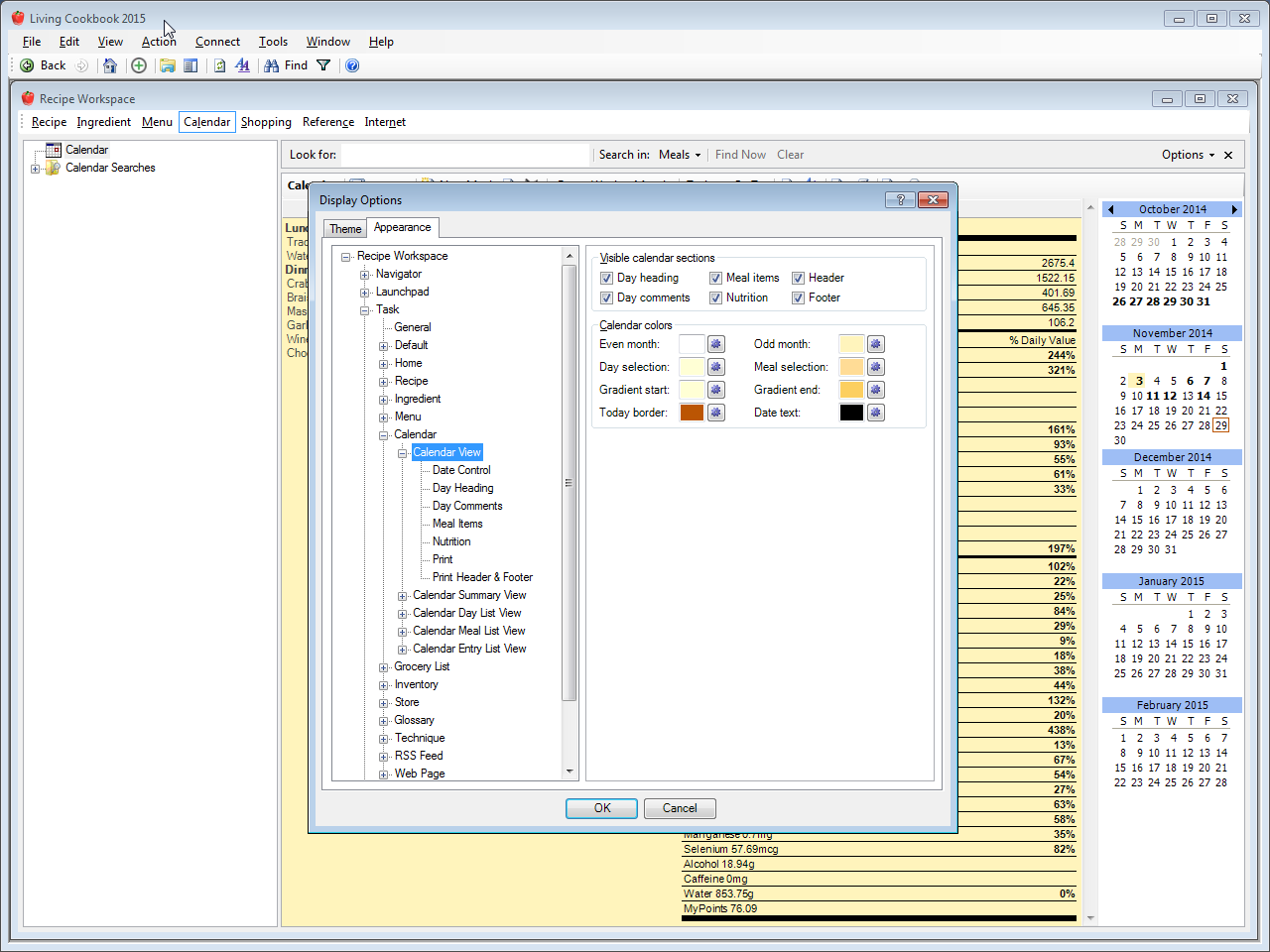The width and height of the screenshot is (1270, 952).
Task: Click the Gradient end color picker button
Action: [876, 390]
